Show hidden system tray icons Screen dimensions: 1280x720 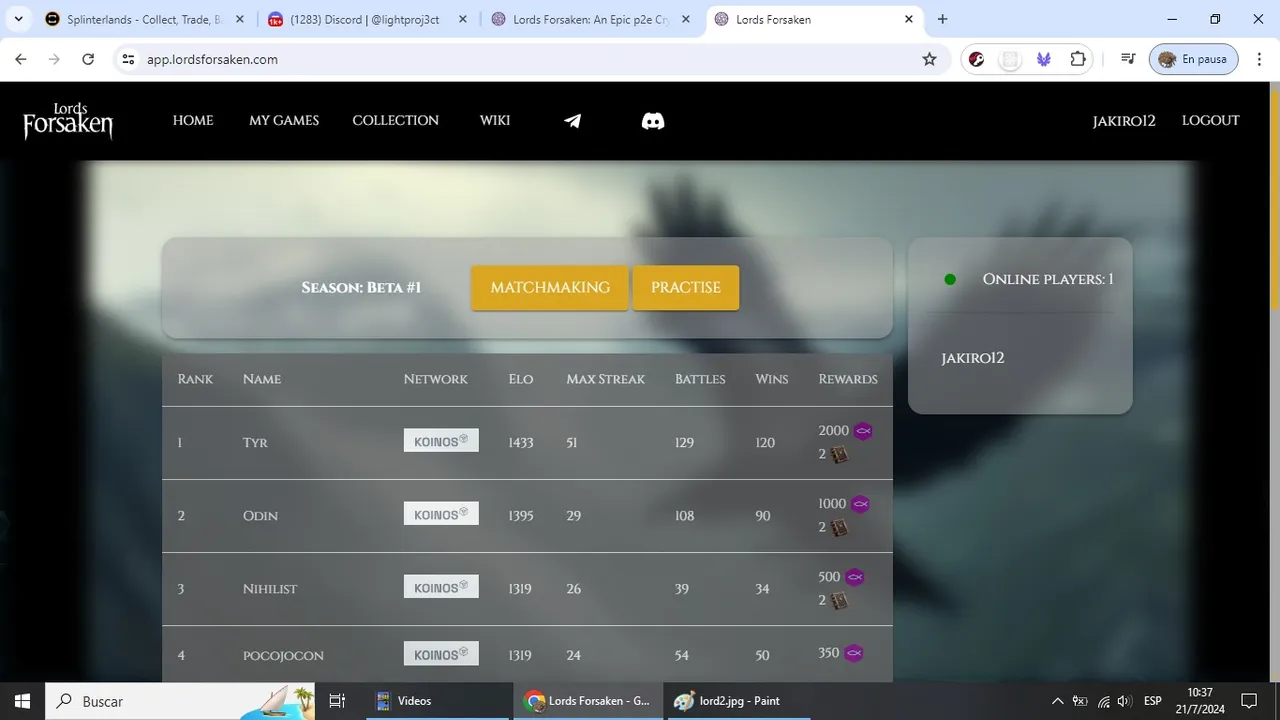pyautogui.click(x=1057, y=701)
